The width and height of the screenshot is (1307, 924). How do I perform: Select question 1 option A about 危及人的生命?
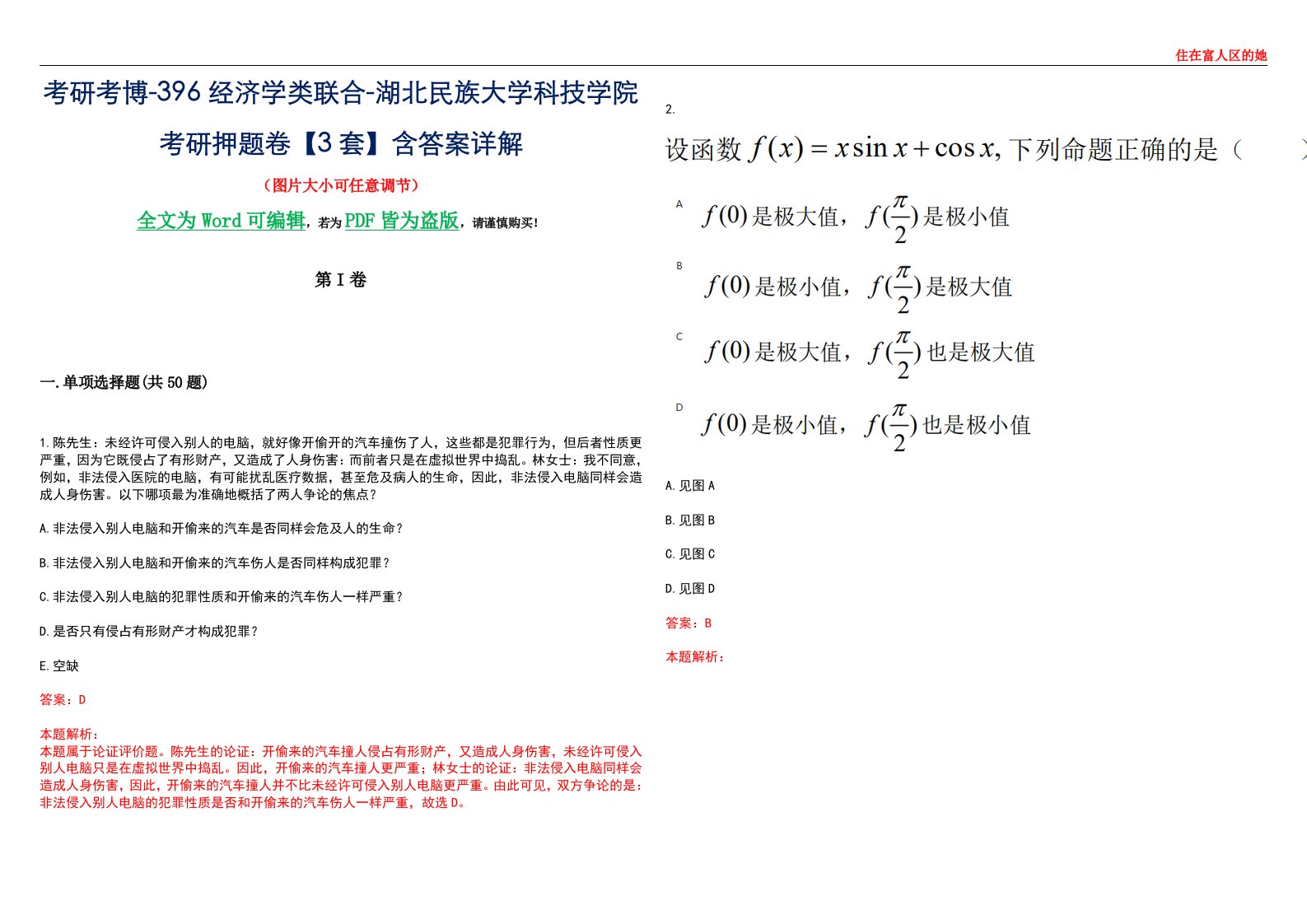[x=221, y=529]
